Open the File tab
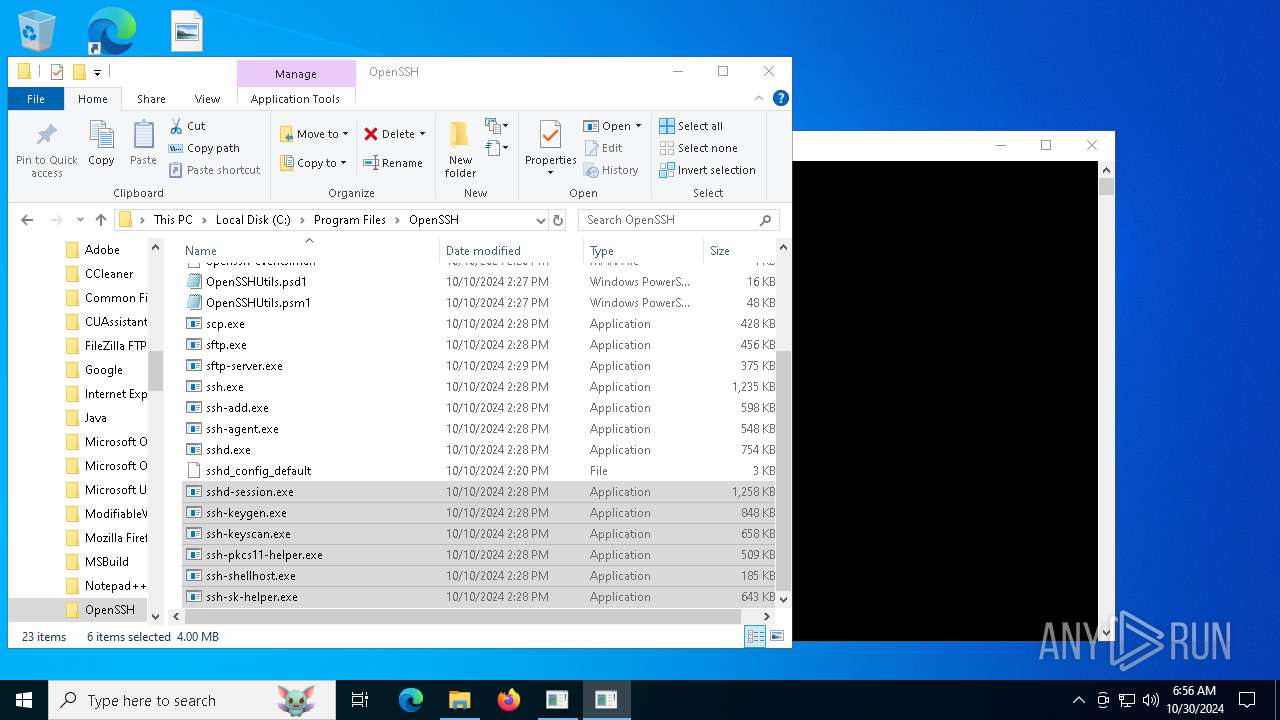Viewport: 1280px width, 720px height. click(36, 99)
